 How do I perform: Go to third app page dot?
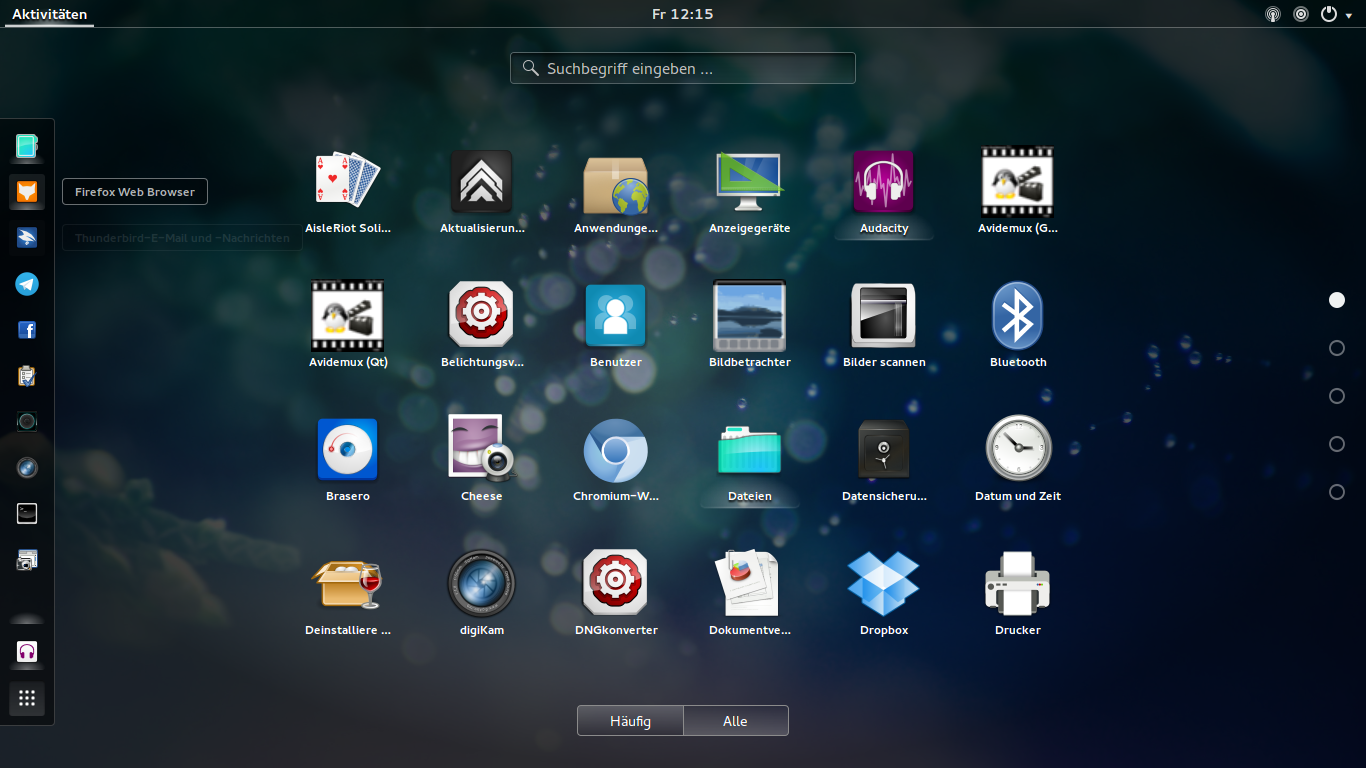tap(1337, 396)
